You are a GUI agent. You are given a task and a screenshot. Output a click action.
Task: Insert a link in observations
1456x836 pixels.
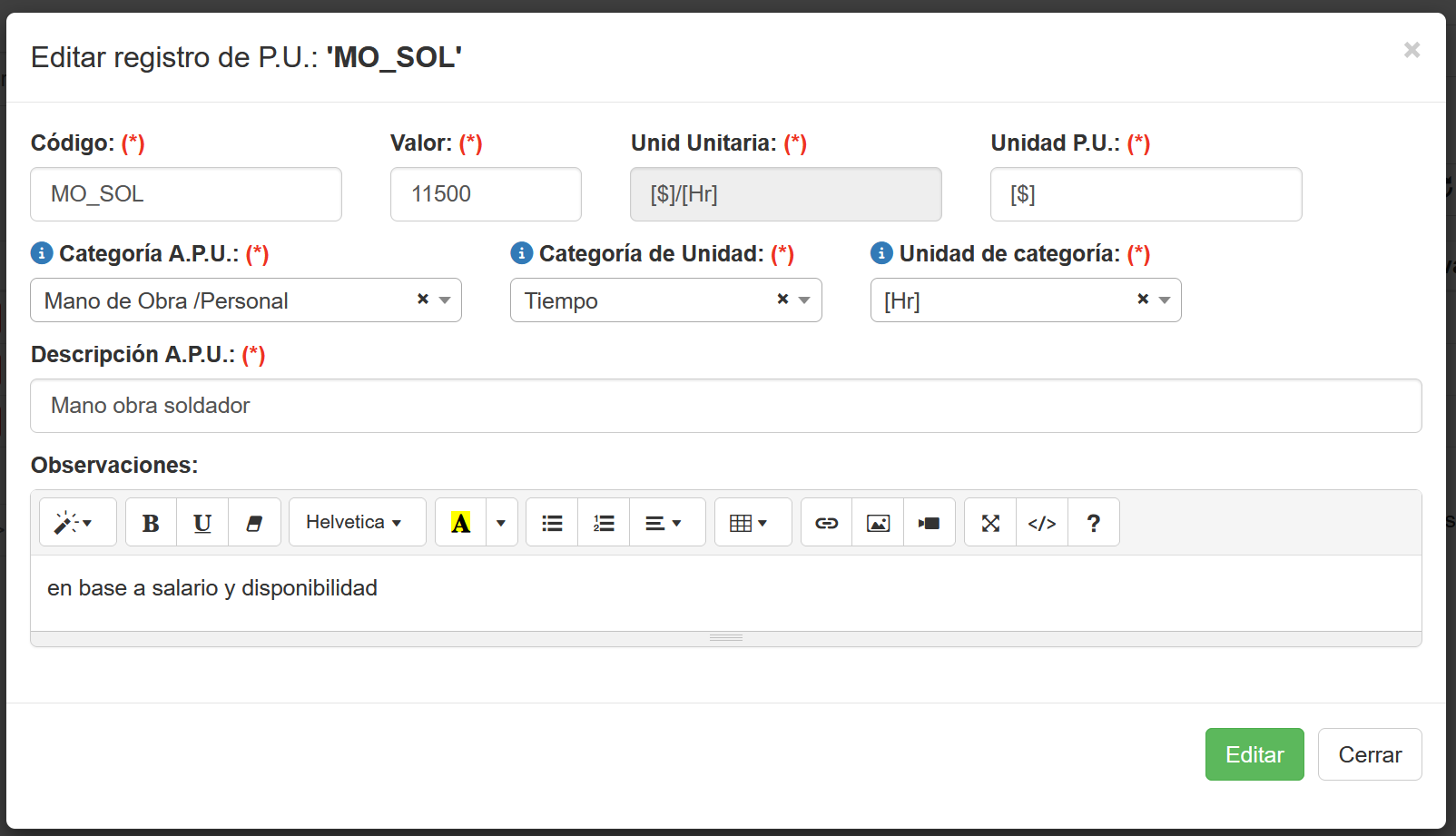(x=826, y=523)
